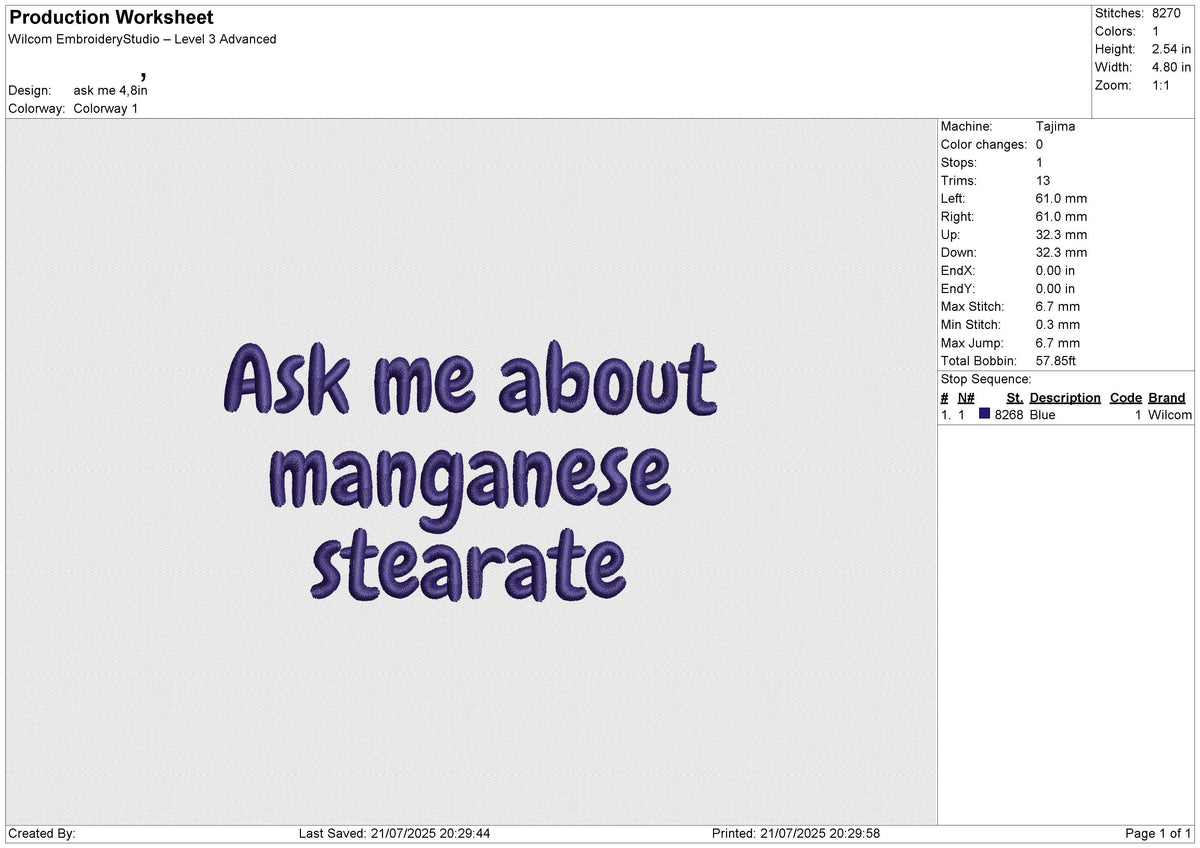1200x848 pixels.
Task: Click the Max Jump value
Action: coord(1058,342)
